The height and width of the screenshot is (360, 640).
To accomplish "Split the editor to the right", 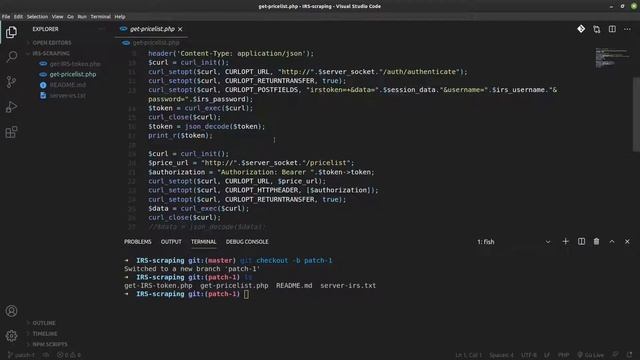I will [612, 29].
